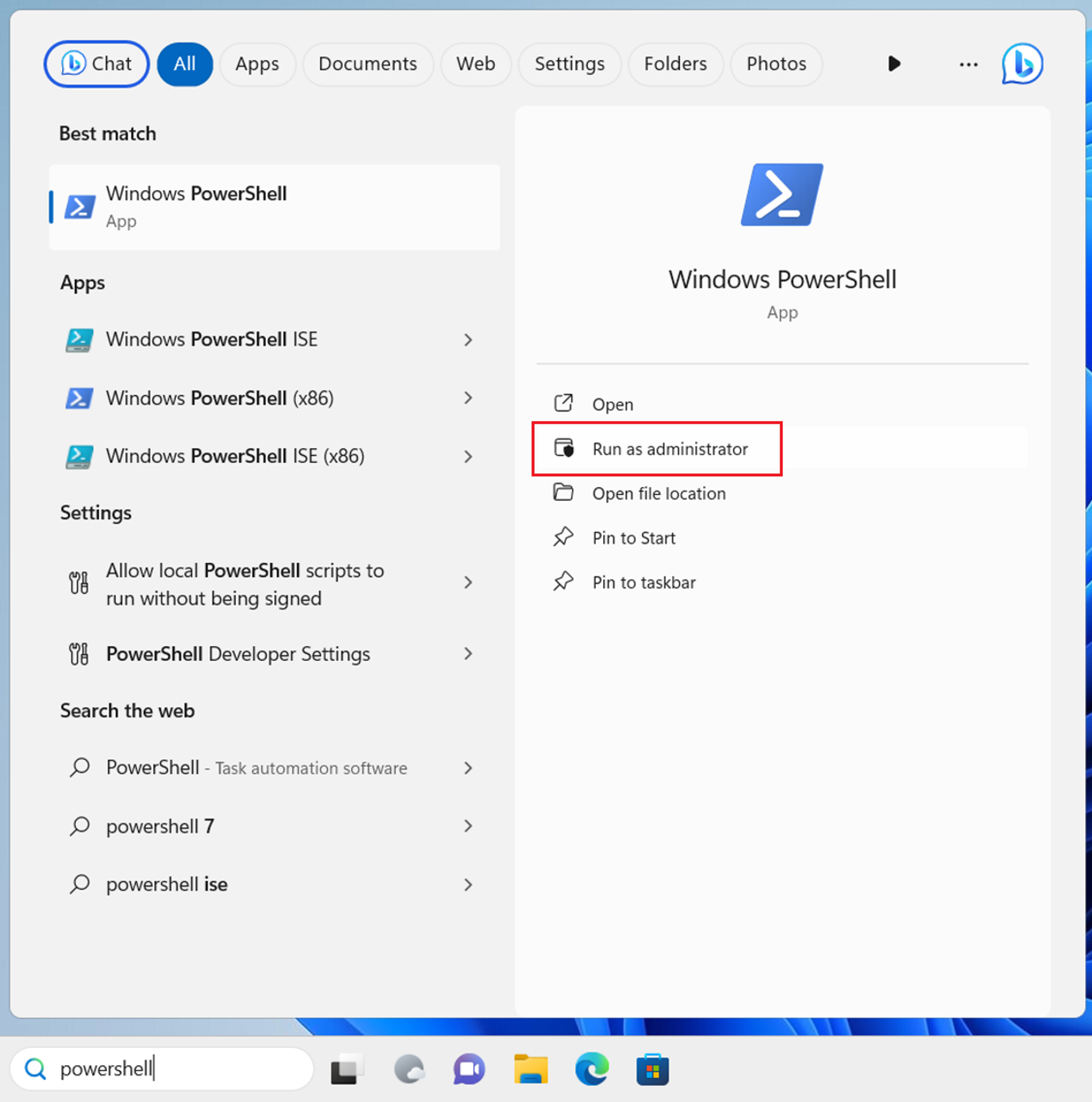Click the search magnifier icon in taskbar
The image size is (1092, 1102).
click(x=35, y=1069)
